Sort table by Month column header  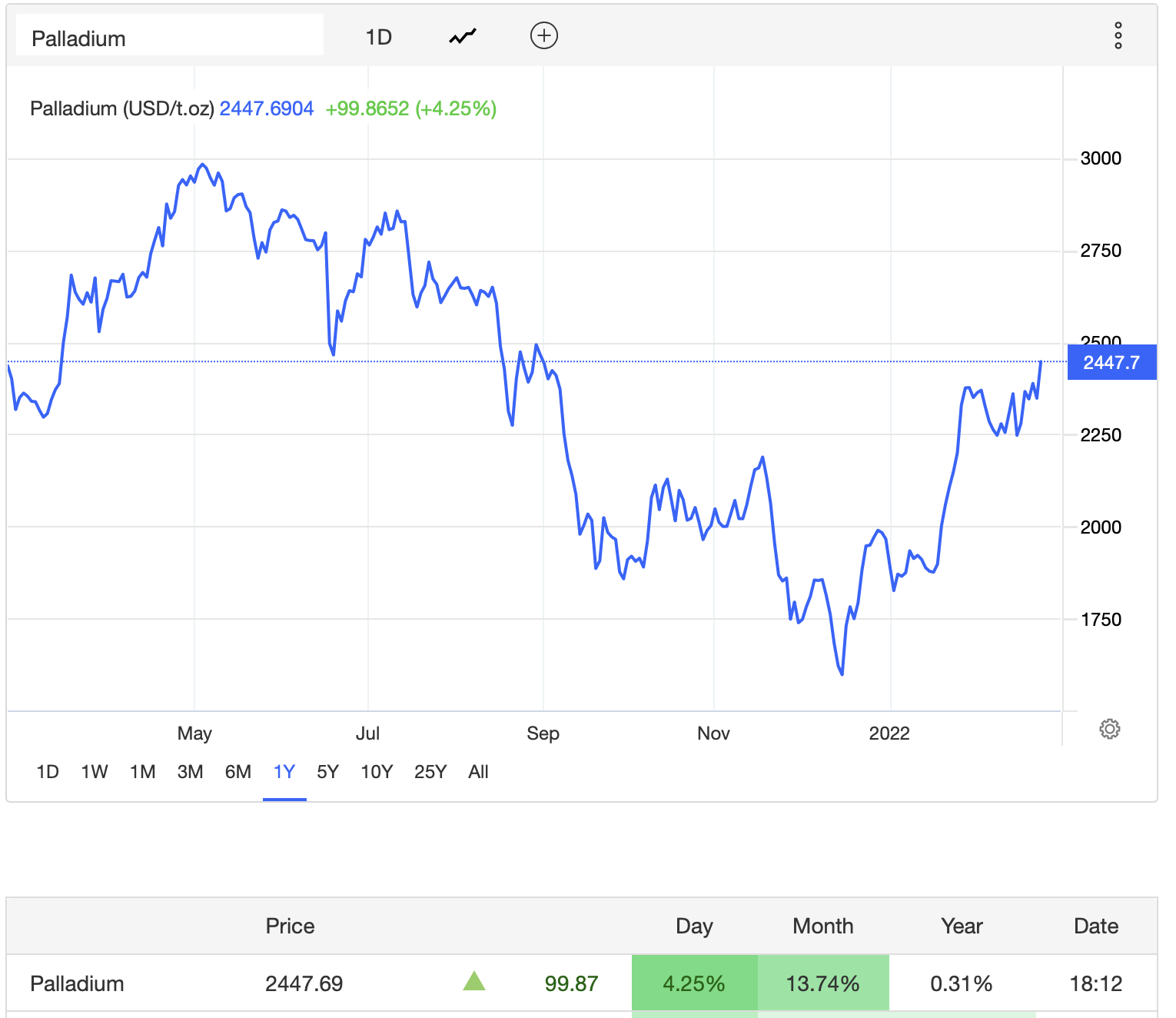click(822, 926)
